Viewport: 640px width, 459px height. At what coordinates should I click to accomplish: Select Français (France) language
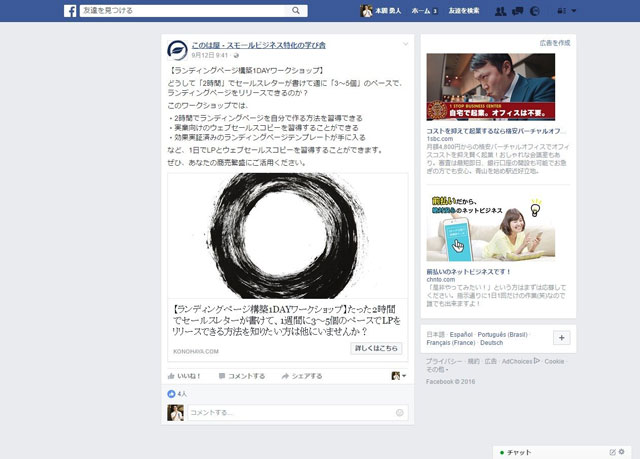(451, 343)
